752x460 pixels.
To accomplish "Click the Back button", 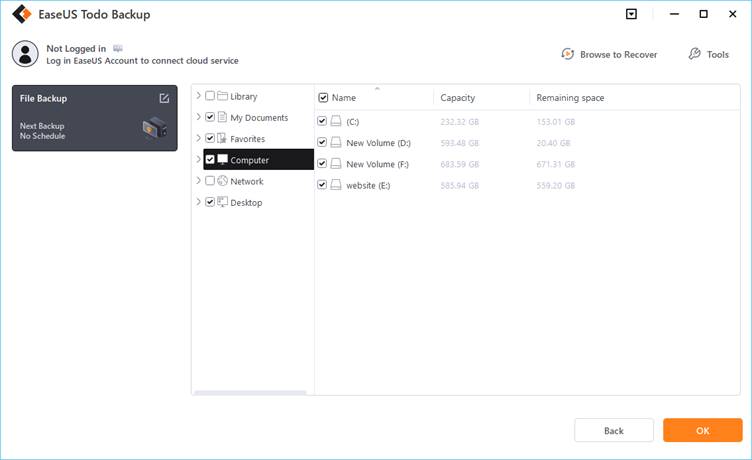I will [x=614, y=430].
